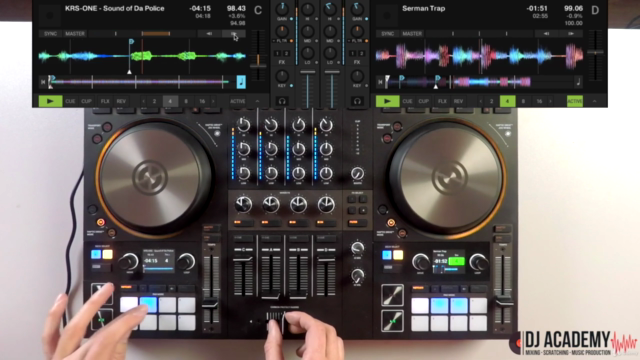640x360 pixels.
Task: Toggle loop ACTIVE on deck C
Action: (238, 101)
